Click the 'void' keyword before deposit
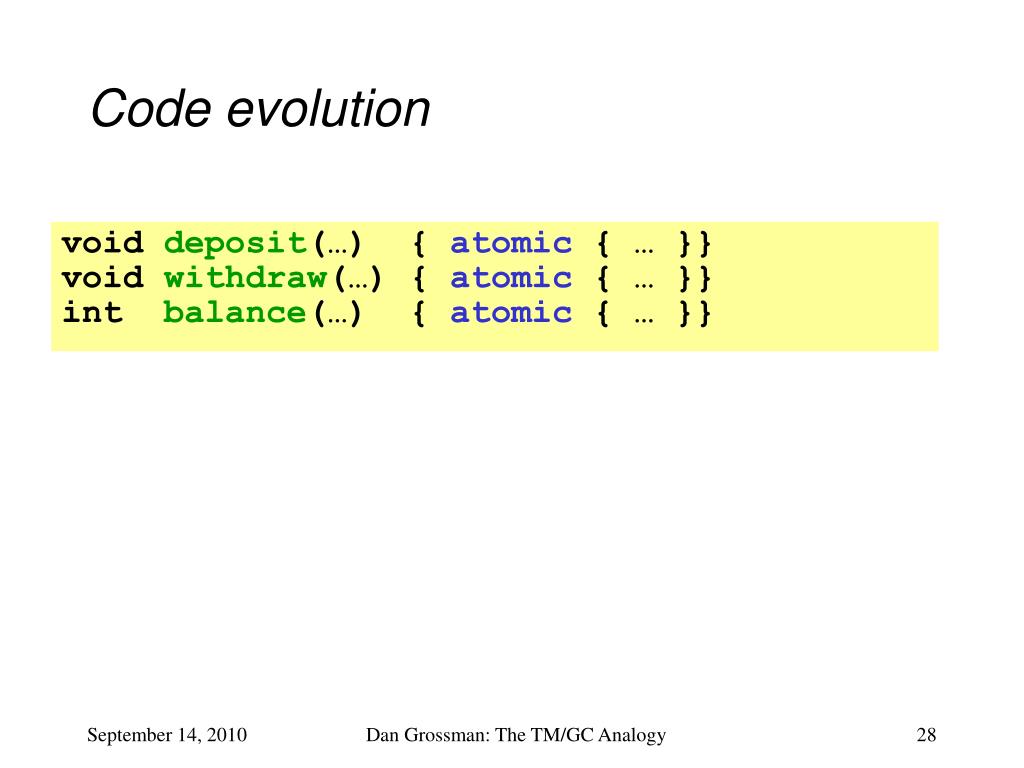 tap(103, 244)
